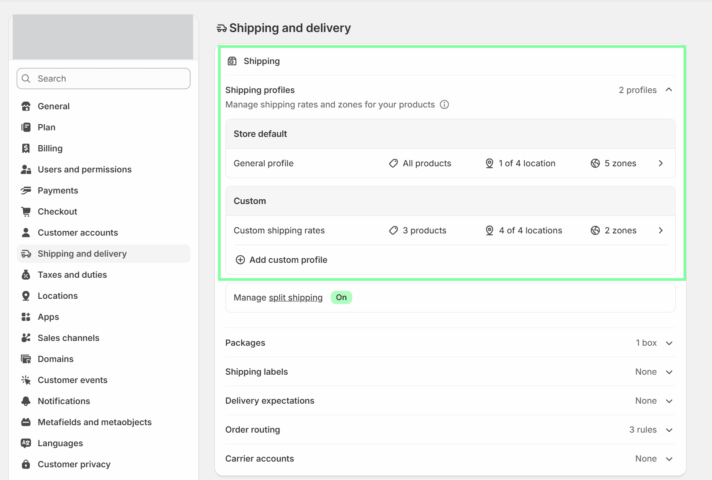Open General settings in sidebar

pyautogui.click(x=104, y=106)
